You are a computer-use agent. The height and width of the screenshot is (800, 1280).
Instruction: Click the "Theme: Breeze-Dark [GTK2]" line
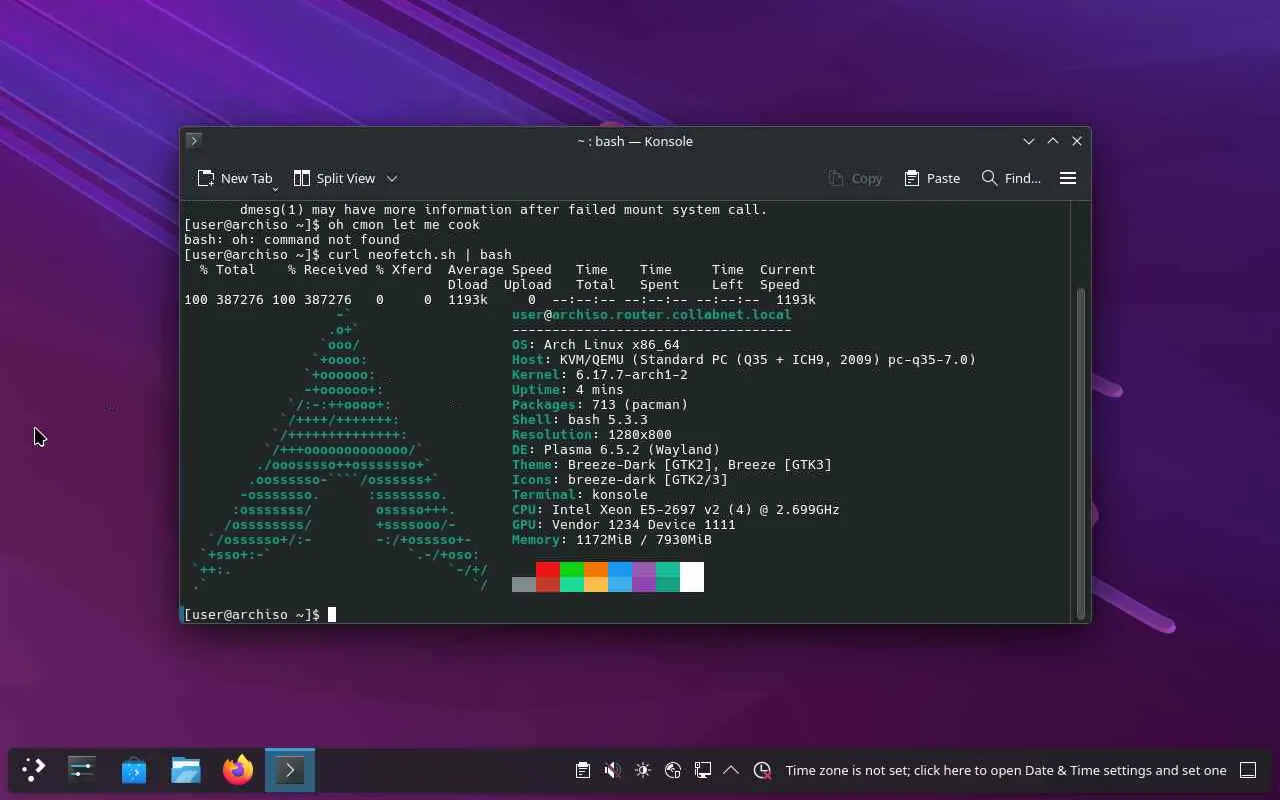tap(672, 465)
